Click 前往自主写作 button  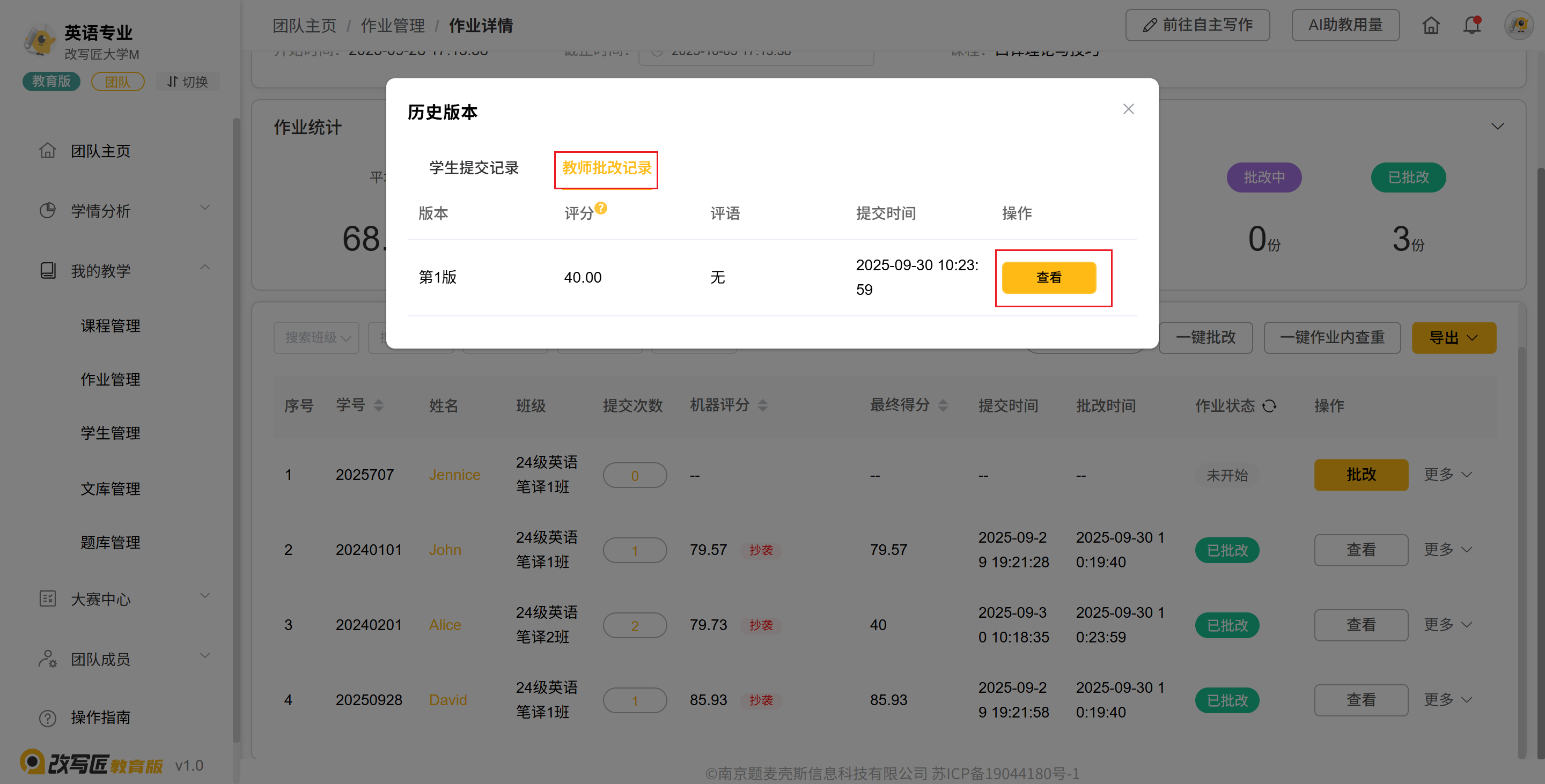[x=1197, y=25]
